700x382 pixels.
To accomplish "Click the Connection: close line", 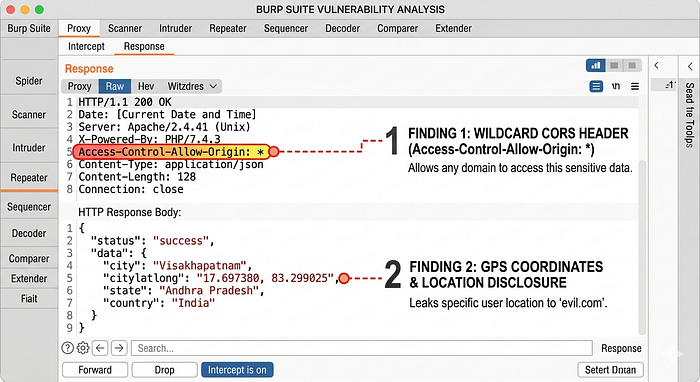I will point(131,189).
